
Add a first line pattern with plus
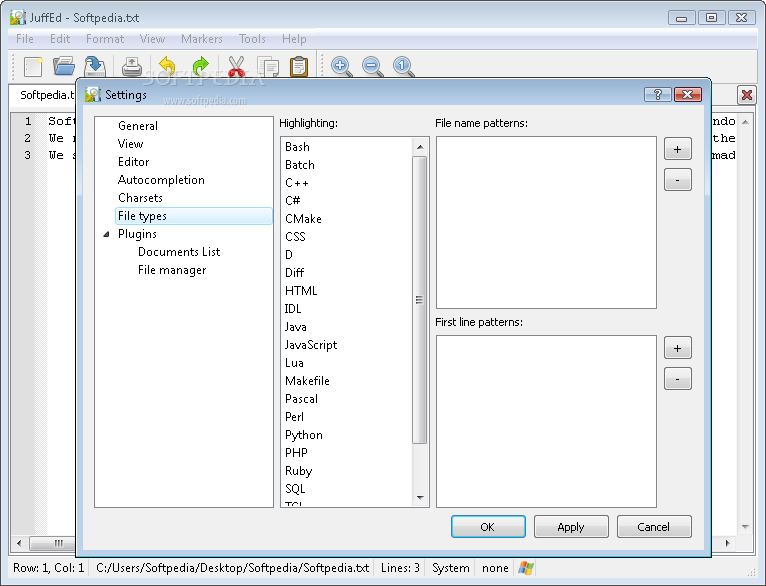click(x=678, y=348)
